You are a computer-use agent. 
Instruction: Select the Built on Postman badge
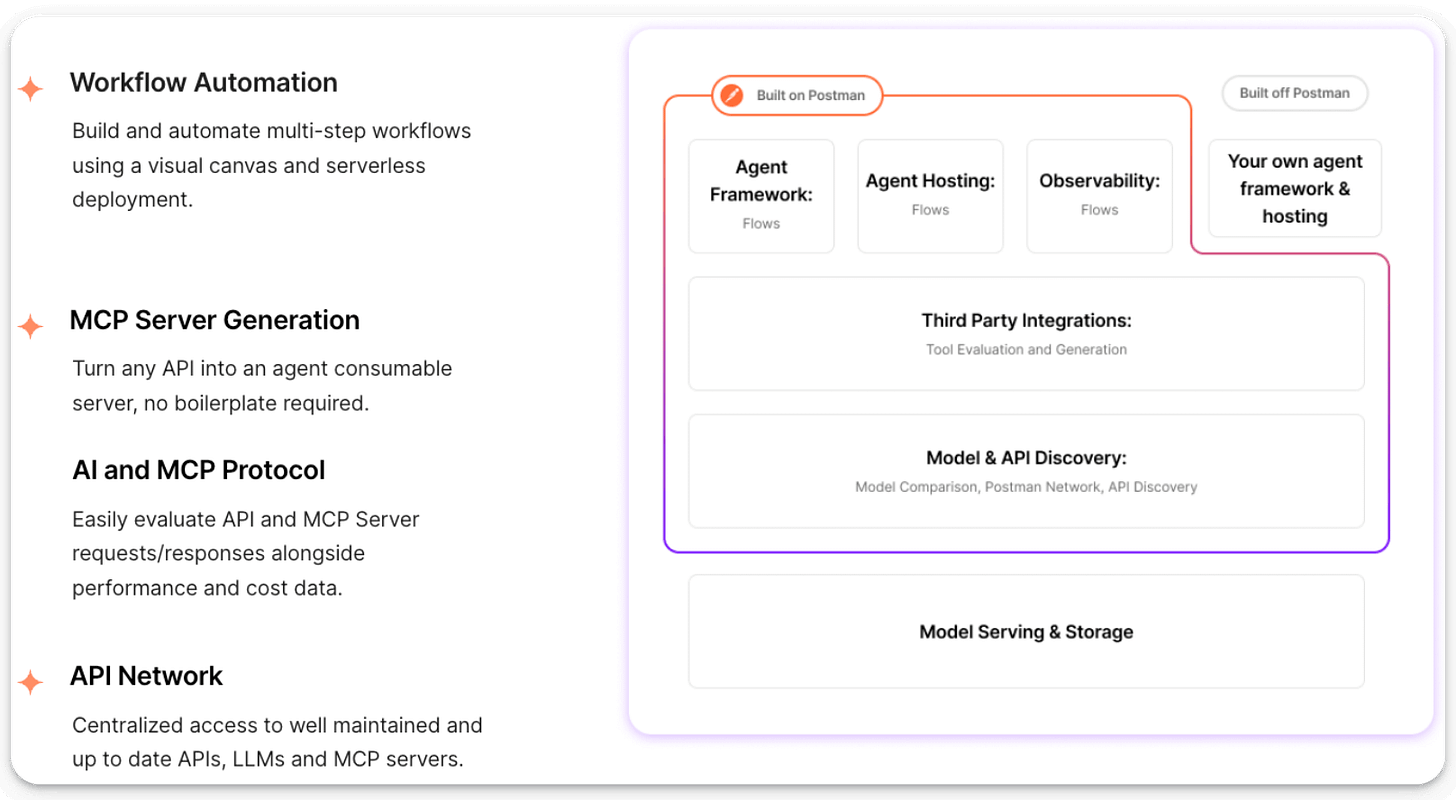click(x=798, y=96)
